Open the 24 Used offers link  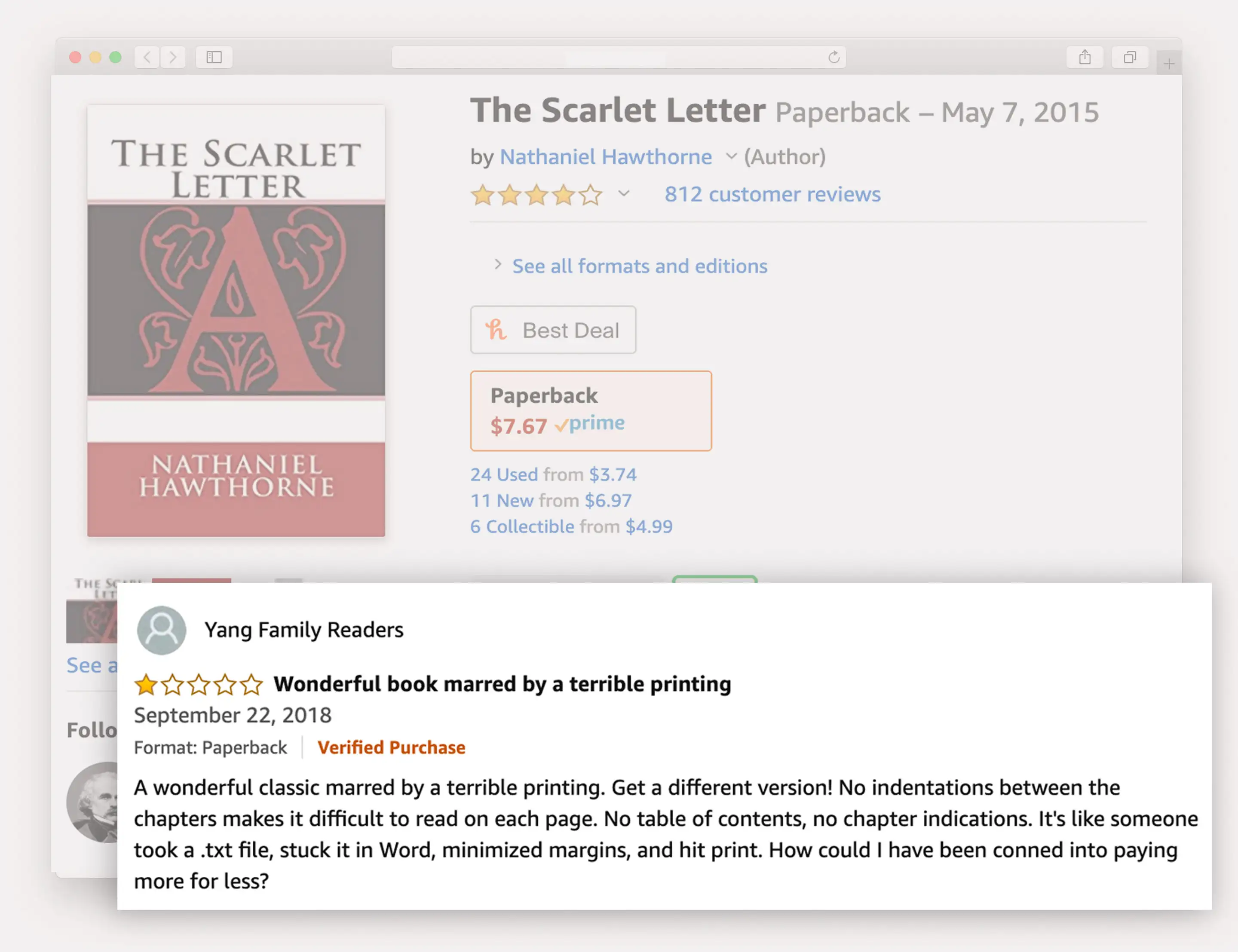[503, 474]
